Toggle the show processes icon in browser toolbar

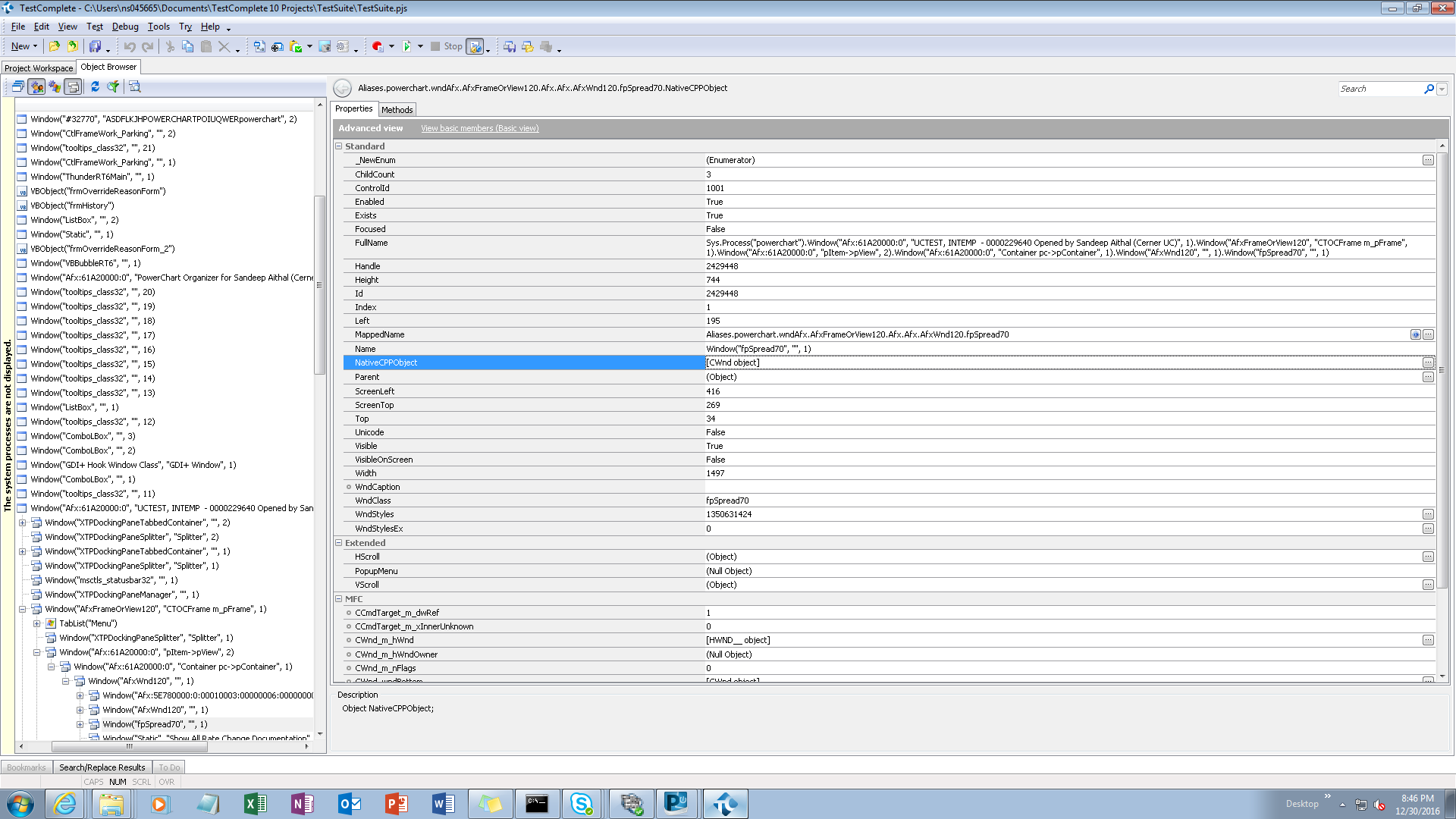pos(36,87)
